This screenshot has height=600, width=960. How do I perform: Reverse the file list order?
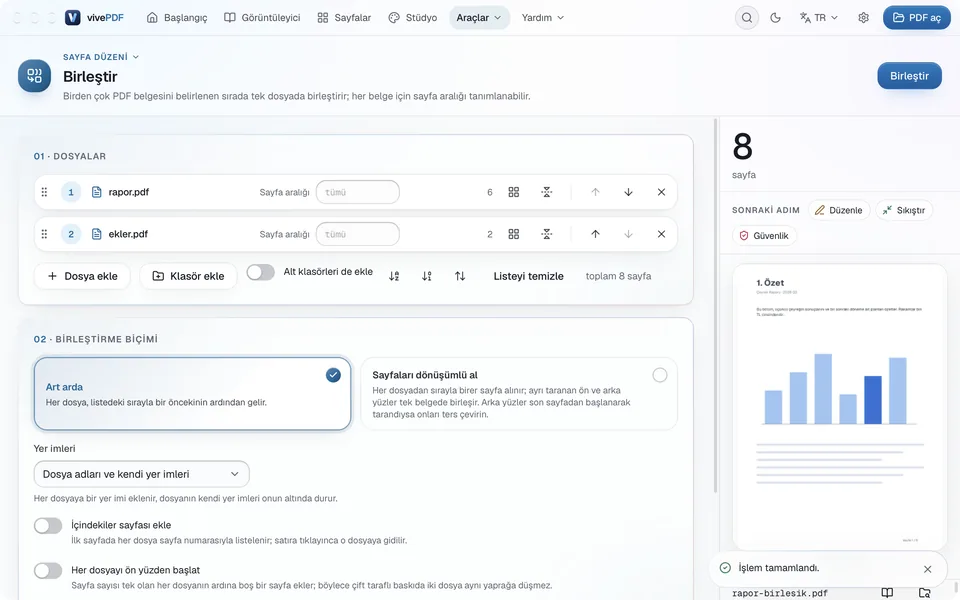pos(460,276)
